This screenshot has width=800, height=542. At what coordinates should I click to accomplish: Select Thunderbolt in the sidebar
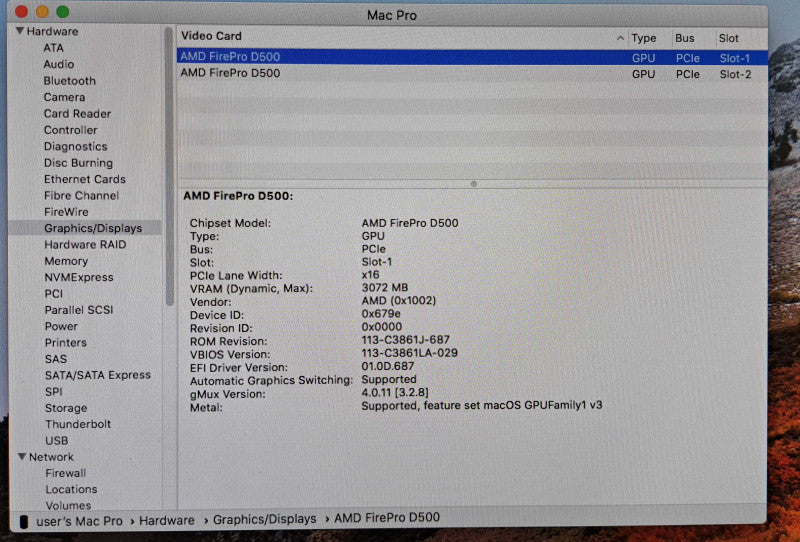click(x=78, y=424)
